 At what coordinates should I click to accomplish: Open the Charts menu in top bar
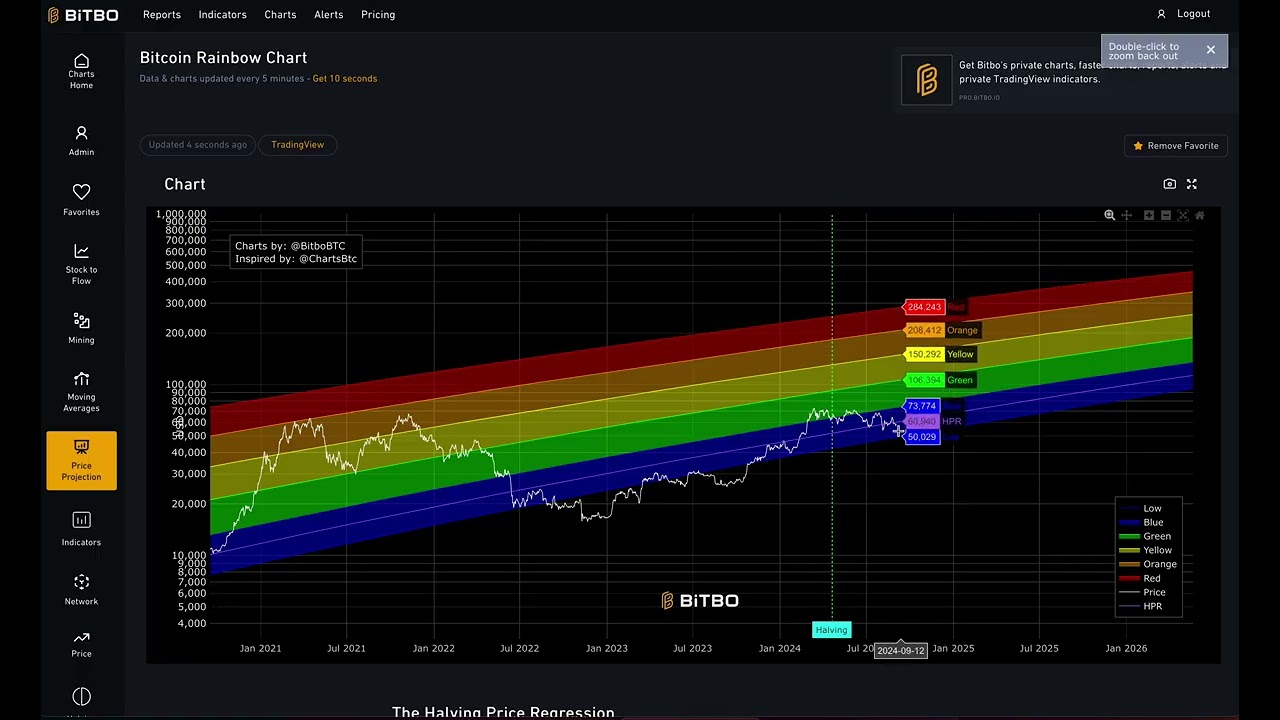pos(280,15)
